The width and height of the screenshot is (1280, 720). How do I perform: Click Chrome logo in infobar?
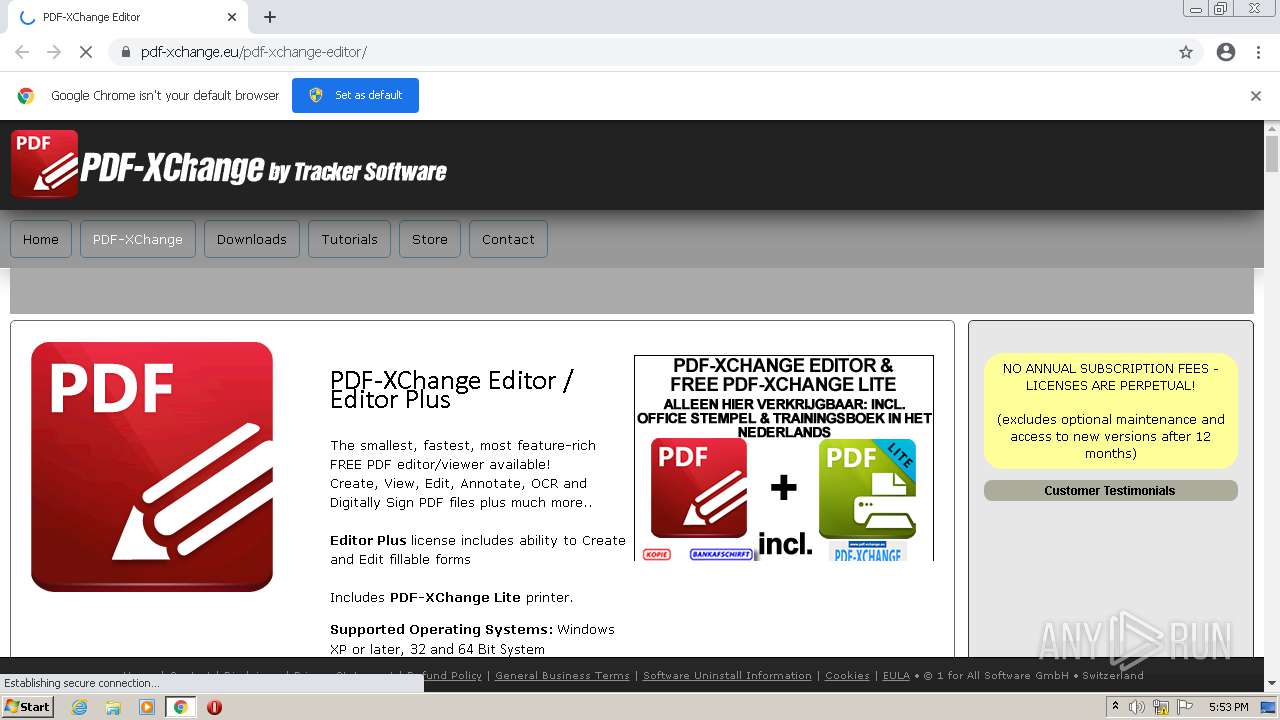tap(26, 96)
